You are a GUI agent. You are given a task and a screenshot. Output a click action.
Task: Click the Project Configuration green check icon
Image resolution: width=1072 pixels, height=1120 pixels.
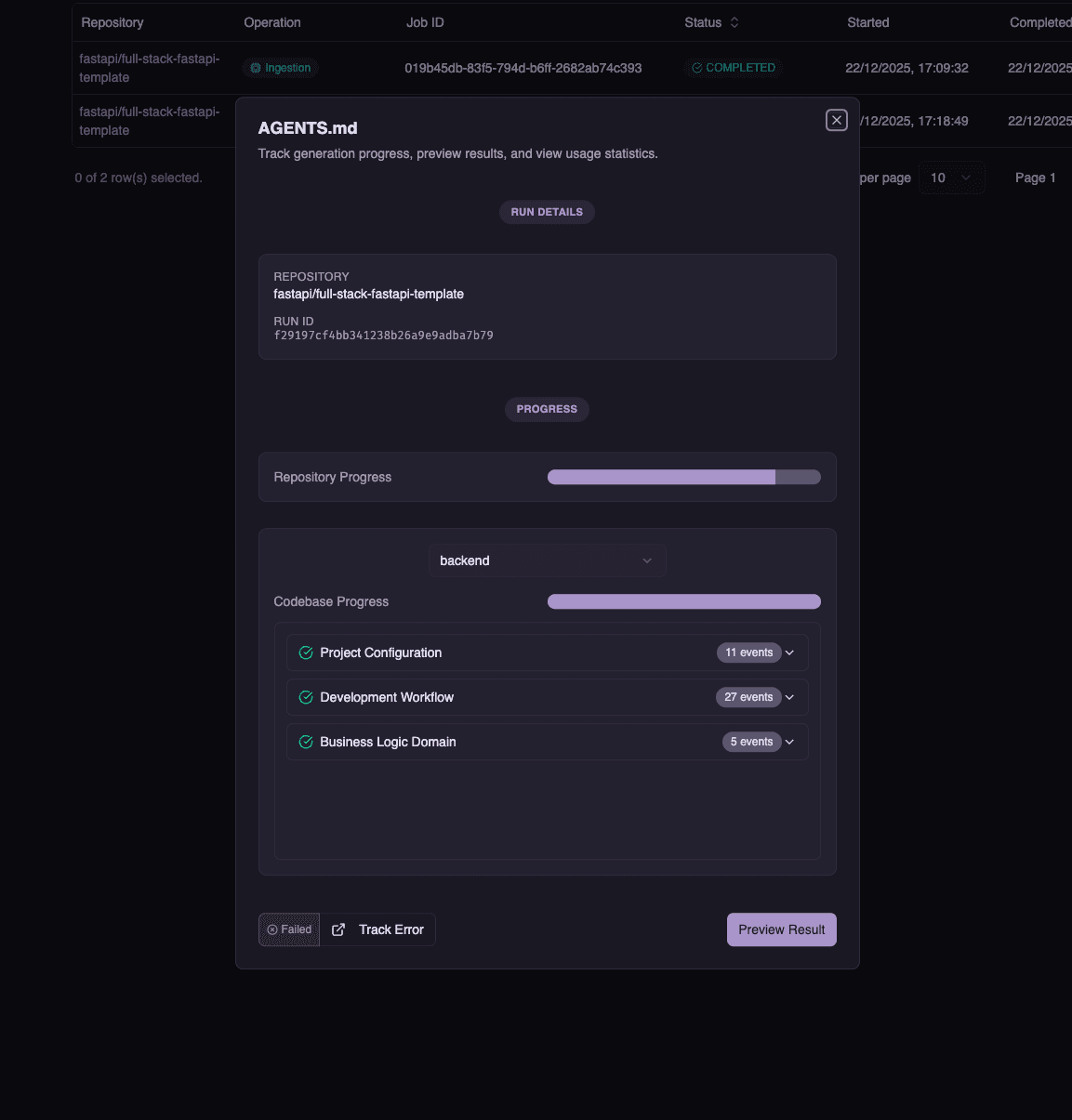(306, 652)
